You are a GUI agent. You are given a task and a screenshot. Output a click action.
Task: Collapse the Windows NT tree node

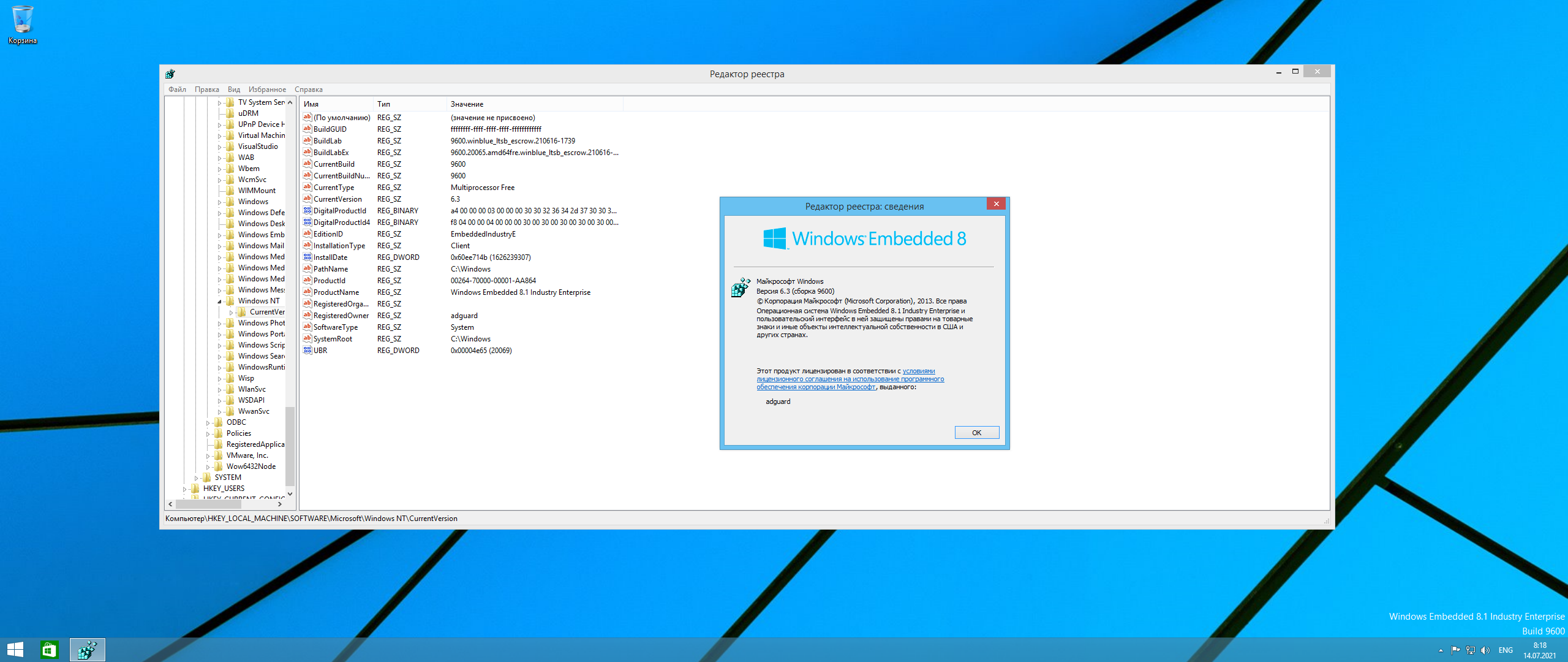click(x=219, y=302)
